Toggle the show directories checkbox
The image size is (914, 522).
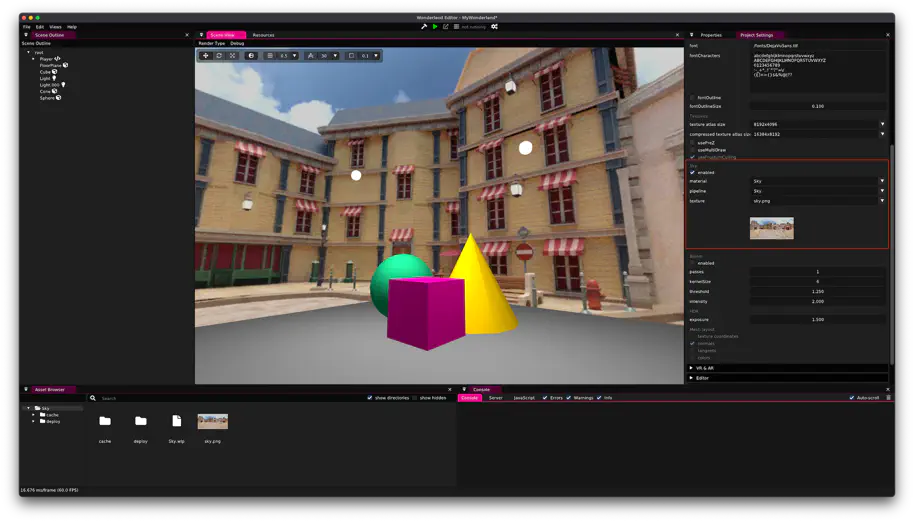[370, 398]
